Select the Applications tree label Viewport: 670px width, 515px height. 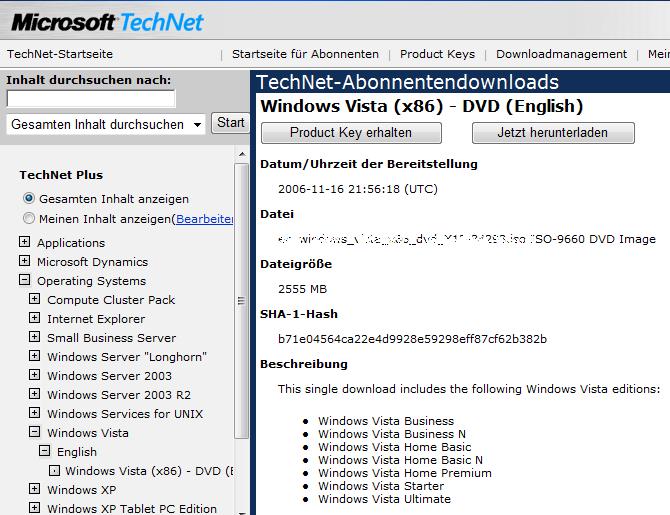pyautogui.click(x=71, y=243)
